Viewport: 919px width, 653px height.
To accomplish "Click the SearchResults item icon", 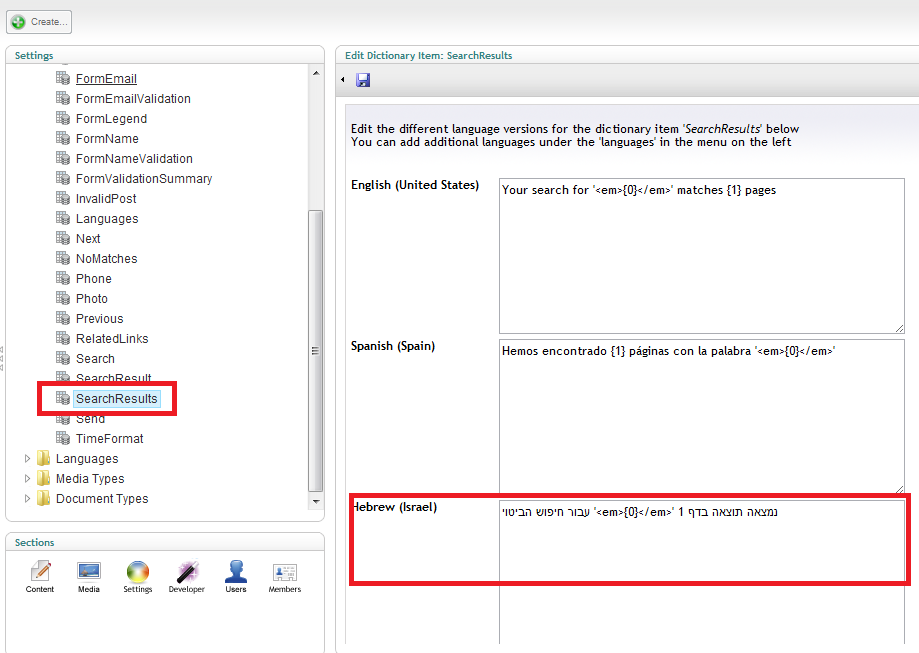I will [x=63, y=398].
